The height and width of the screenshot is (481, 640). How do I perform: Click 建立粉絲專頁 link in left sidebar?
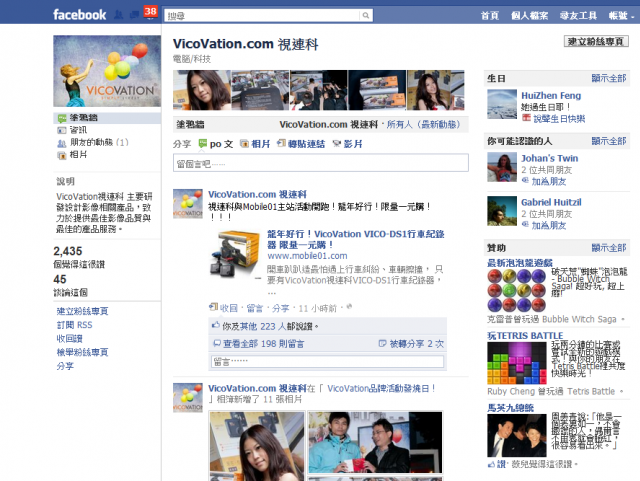click(82, 311)
